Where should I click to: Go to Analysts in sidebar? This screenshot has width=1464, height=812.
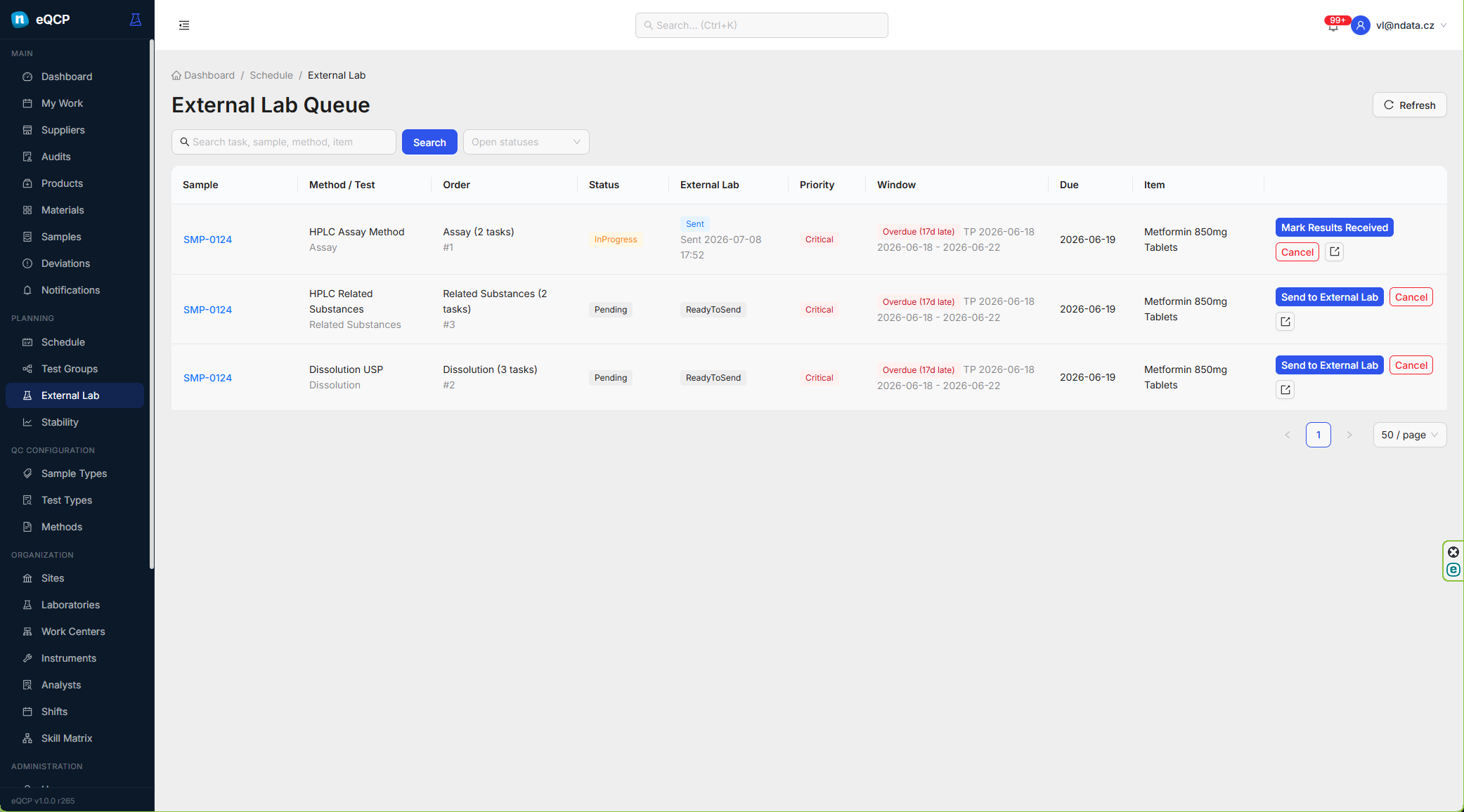75,685
